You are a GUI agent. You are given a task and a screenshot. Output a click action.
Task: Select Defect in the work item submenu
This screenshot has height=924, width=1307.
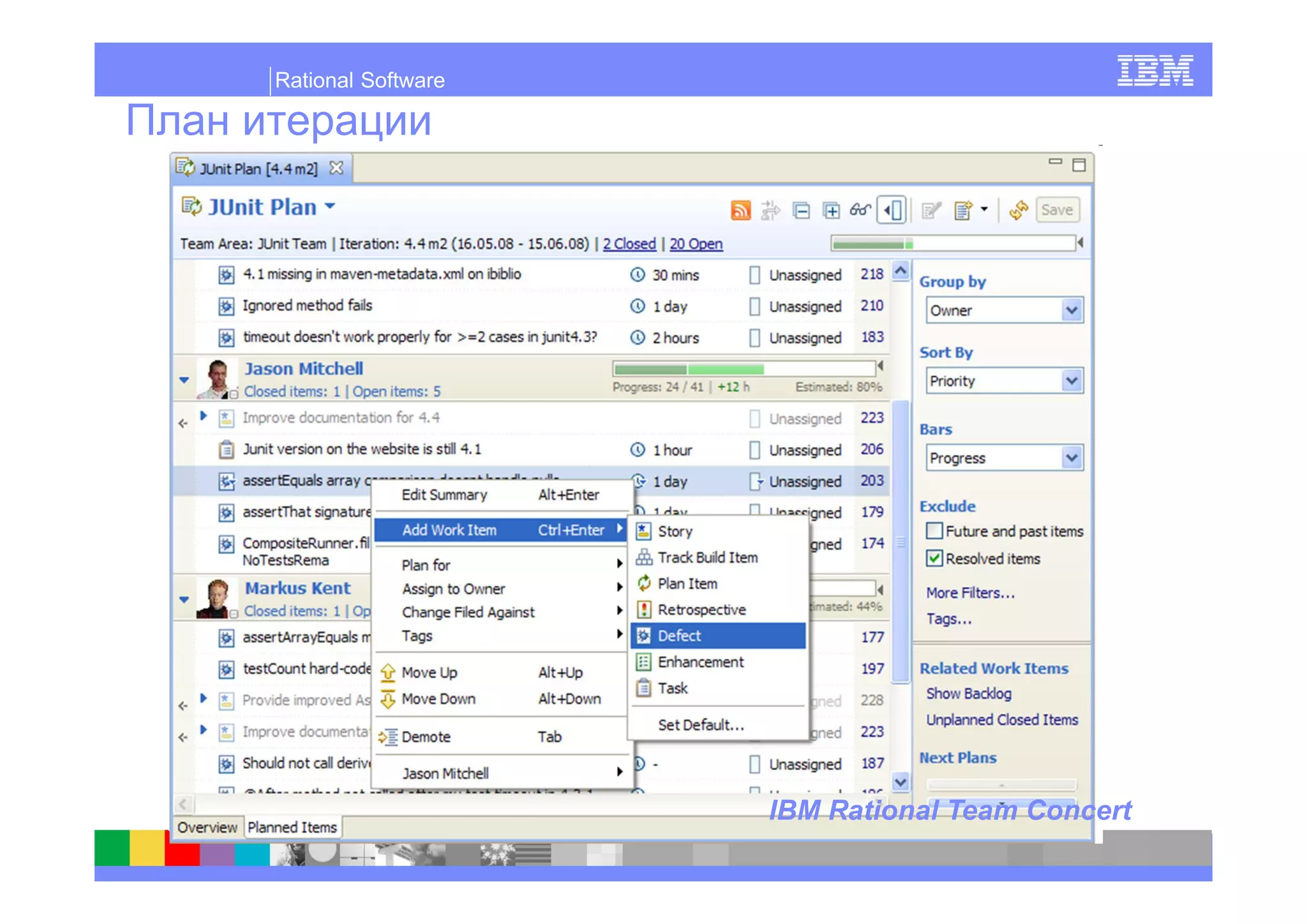[x=719, y=636]
